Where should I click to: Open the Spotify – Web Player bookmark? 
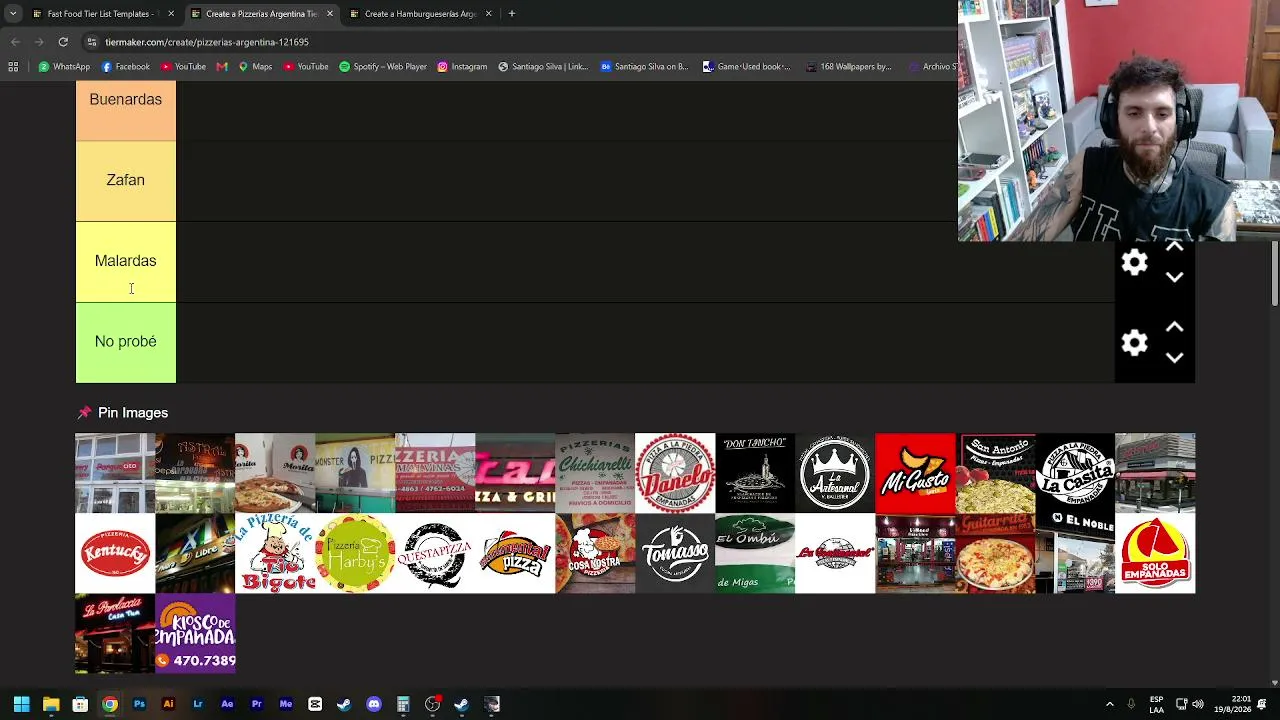(x=383, y=67)
